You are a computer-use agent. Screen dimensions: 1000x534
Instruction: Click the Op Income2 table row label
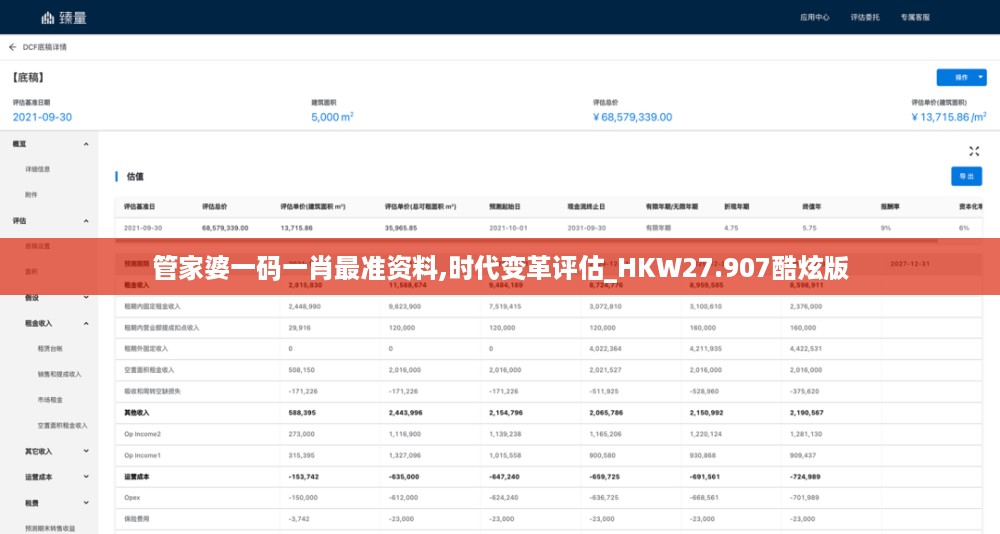142,434
